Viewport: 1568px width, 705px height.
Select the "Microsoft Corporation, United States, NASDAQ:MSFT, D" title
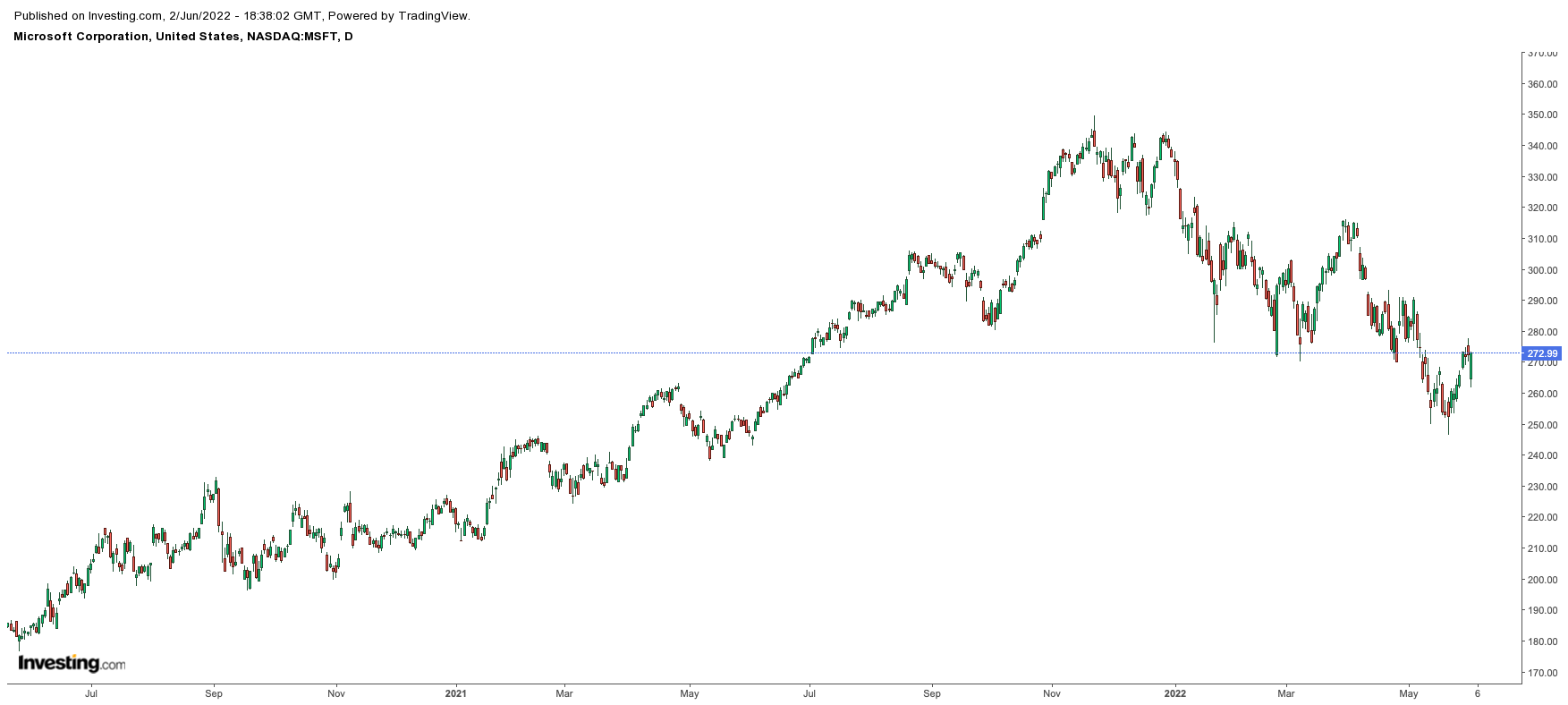183,37
